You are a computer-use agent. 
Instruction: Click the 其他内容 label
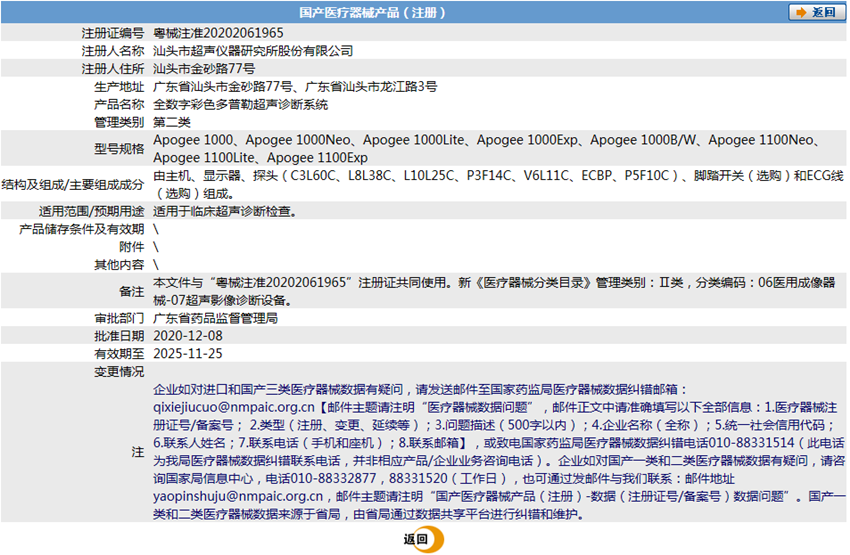click(119, 264)
